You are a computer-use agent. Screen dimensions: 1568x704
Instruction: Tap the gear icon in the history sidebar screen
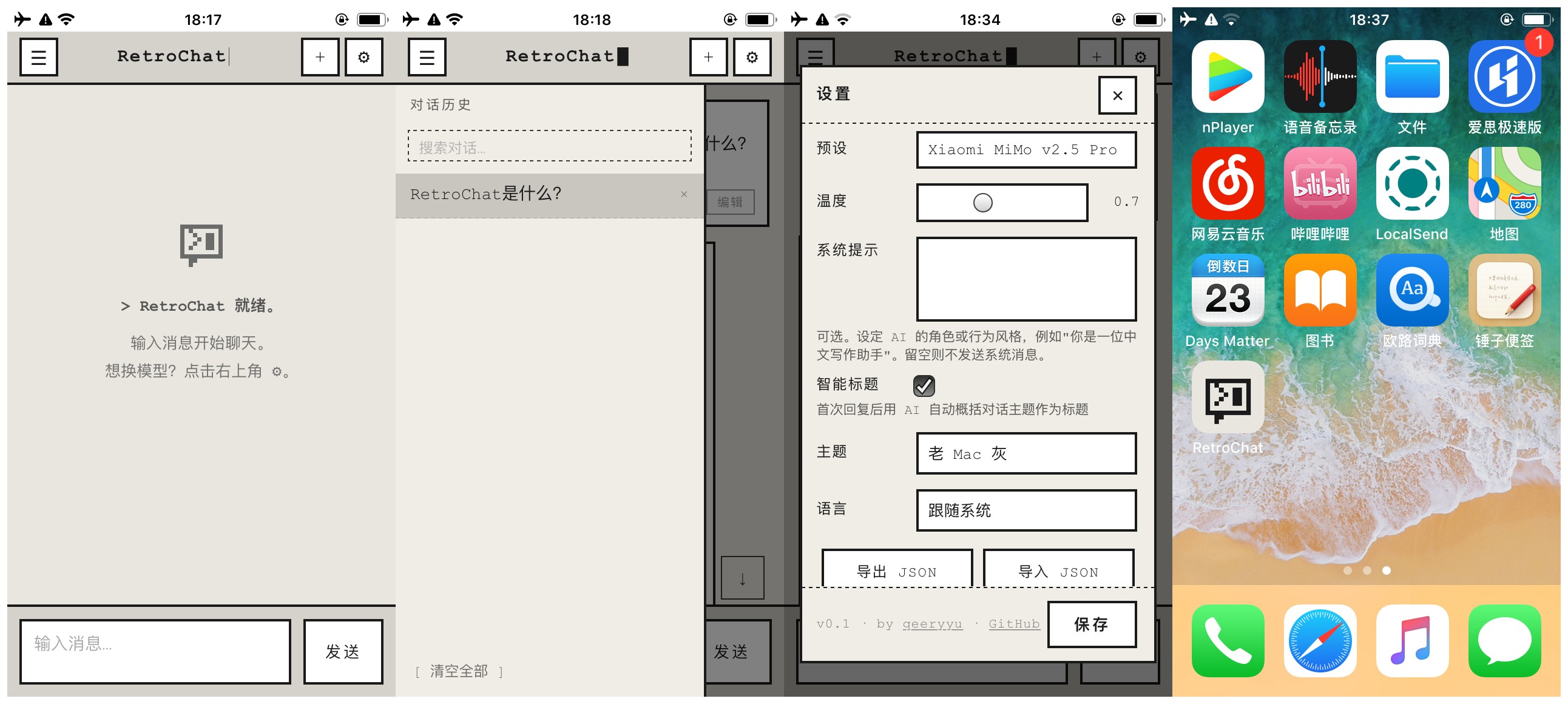(x=752, y=57)
